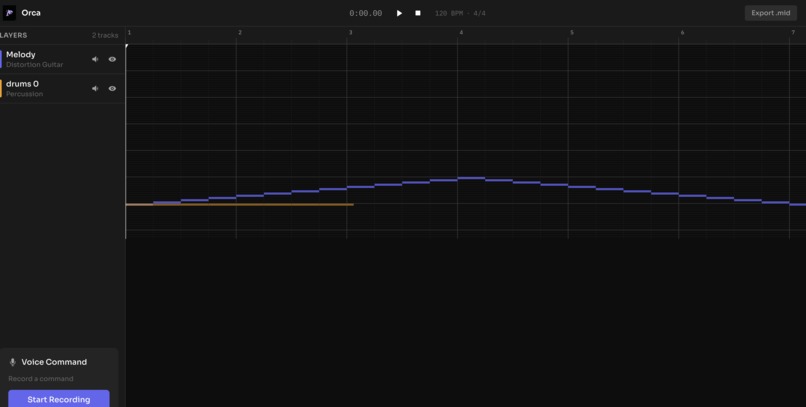Click the 'Record a command' hint text
806x407 pixels.
41,379
